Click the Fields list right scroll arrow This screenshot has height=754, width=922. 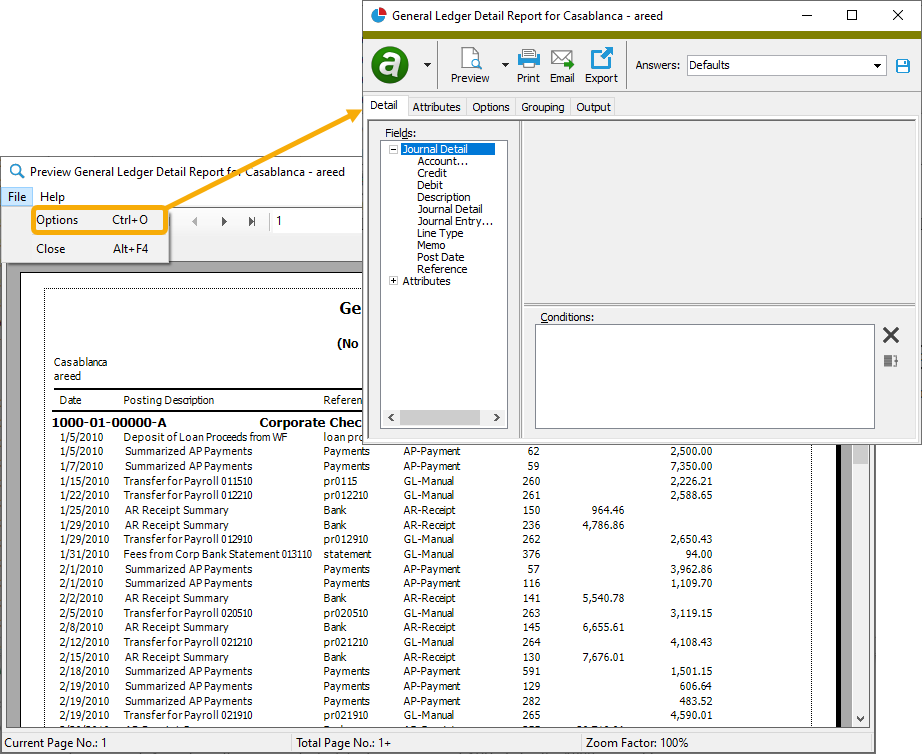497,418
